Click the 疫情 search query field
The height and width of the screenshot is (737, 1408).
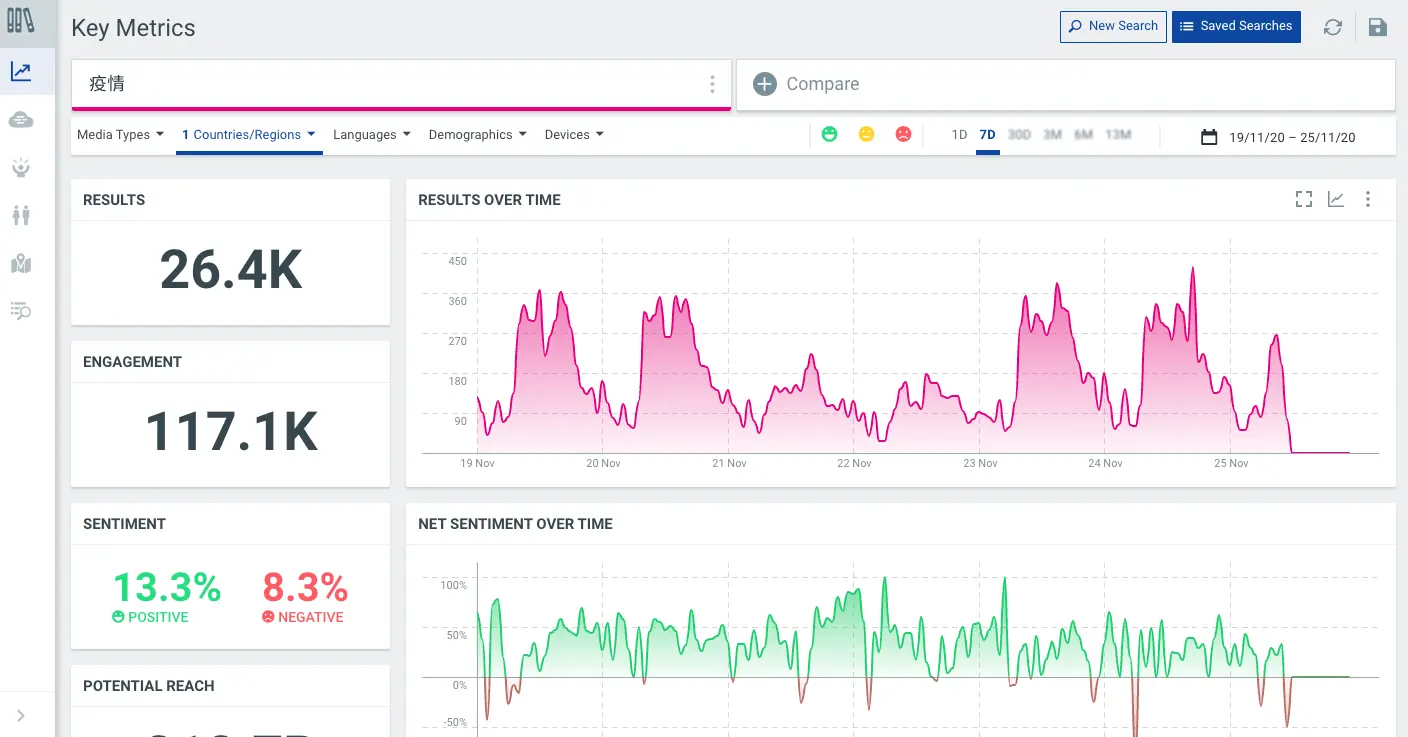point(401,84)
